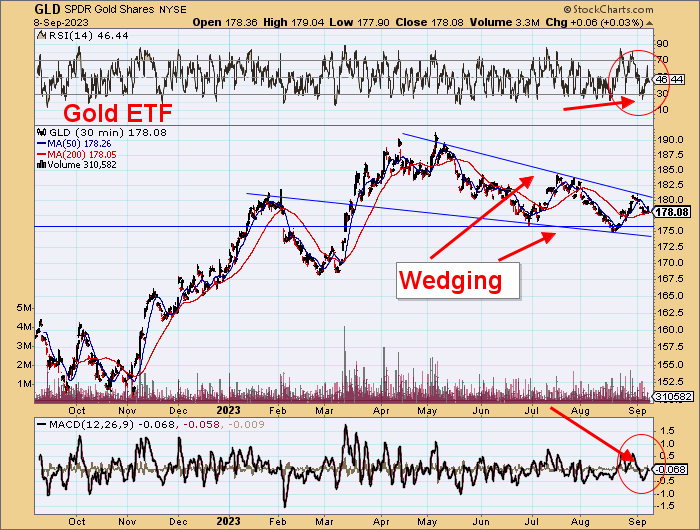Click the 90 RSI axis label

coord(662,44)
